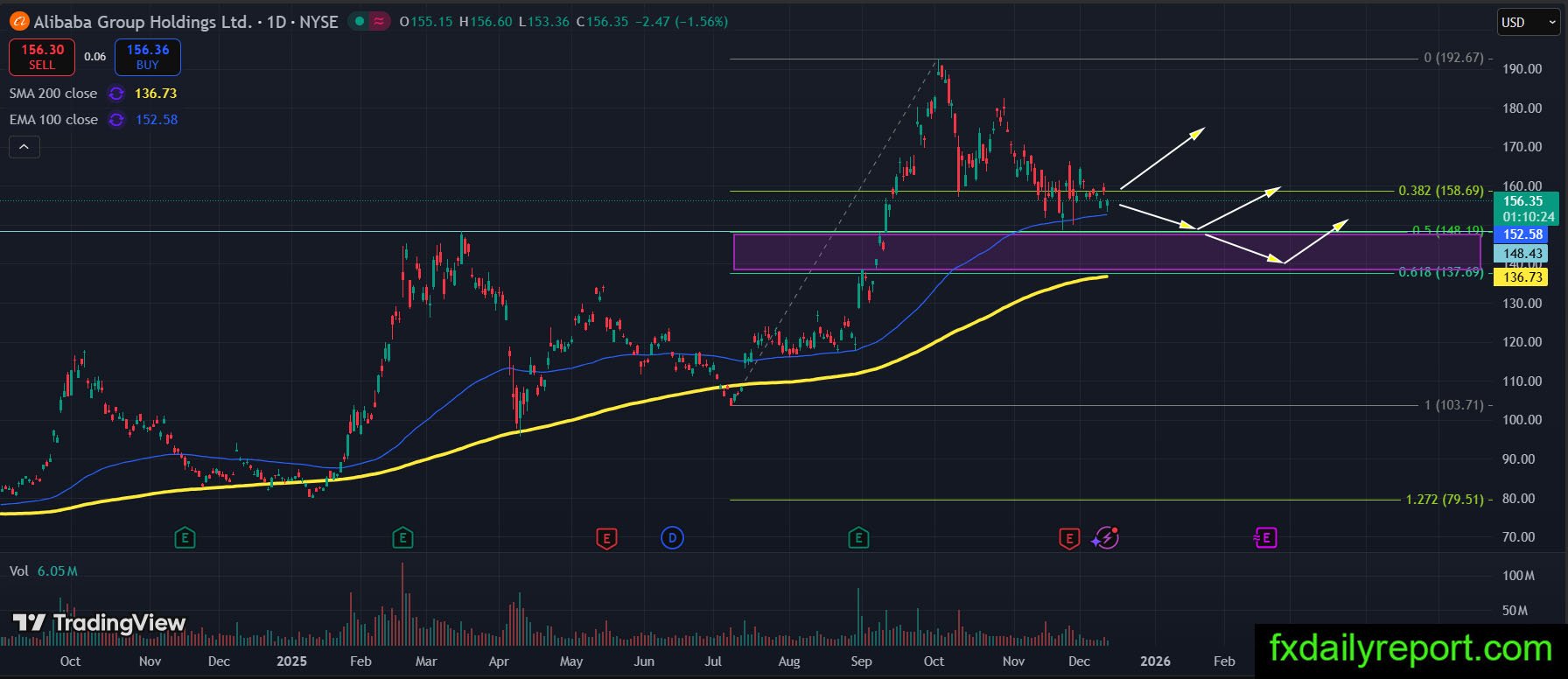Image resolution: width=1568 pixels, height=679 pixels.
Task: Click the Fibonacci 0.618 (137.69) level label
Action: (1441, 272)
